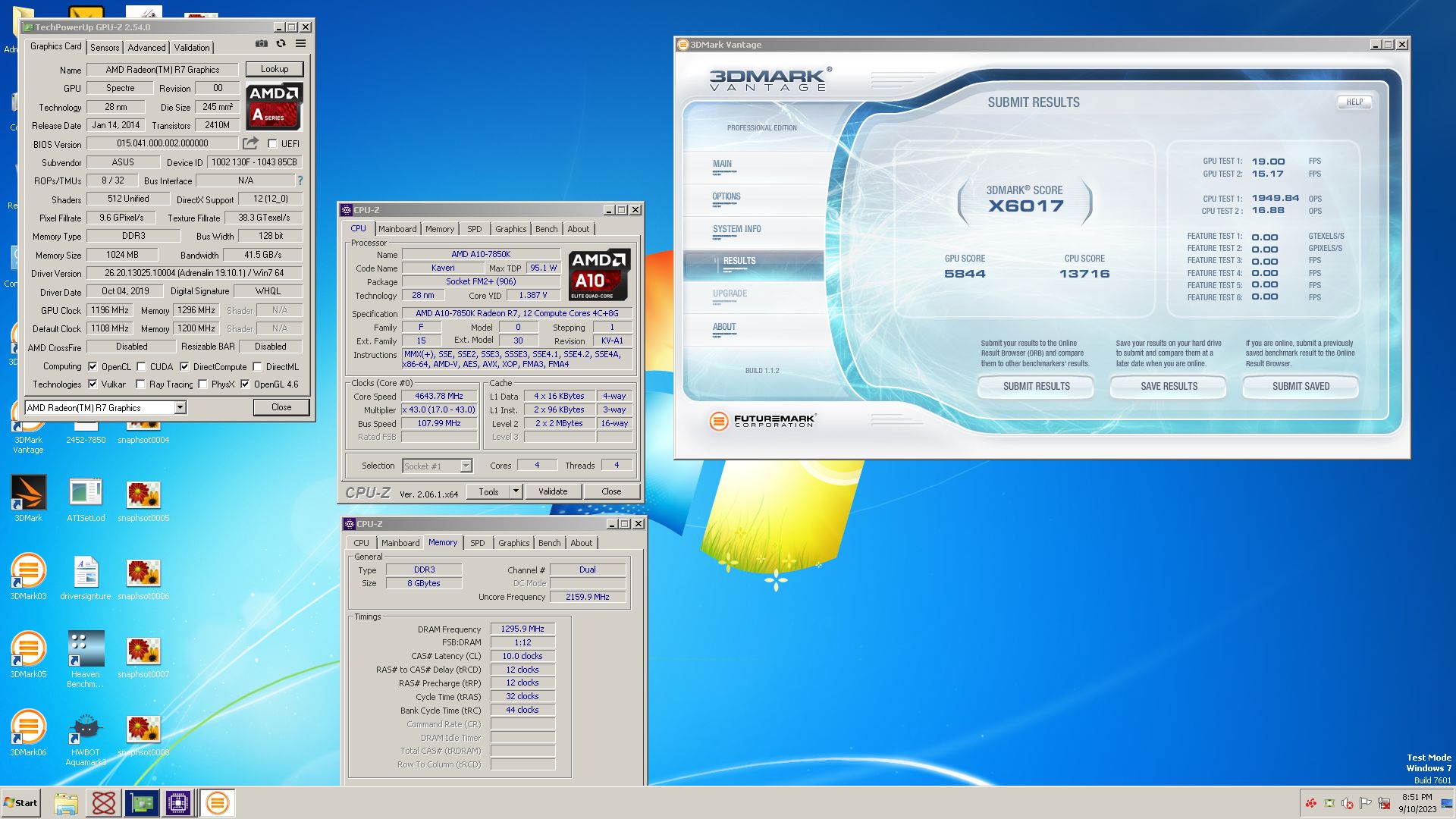The height and width of the screenshot is (819, 1456).
Task: Open the 3DMark desktop shortcut
Action: tap(28, 498)
